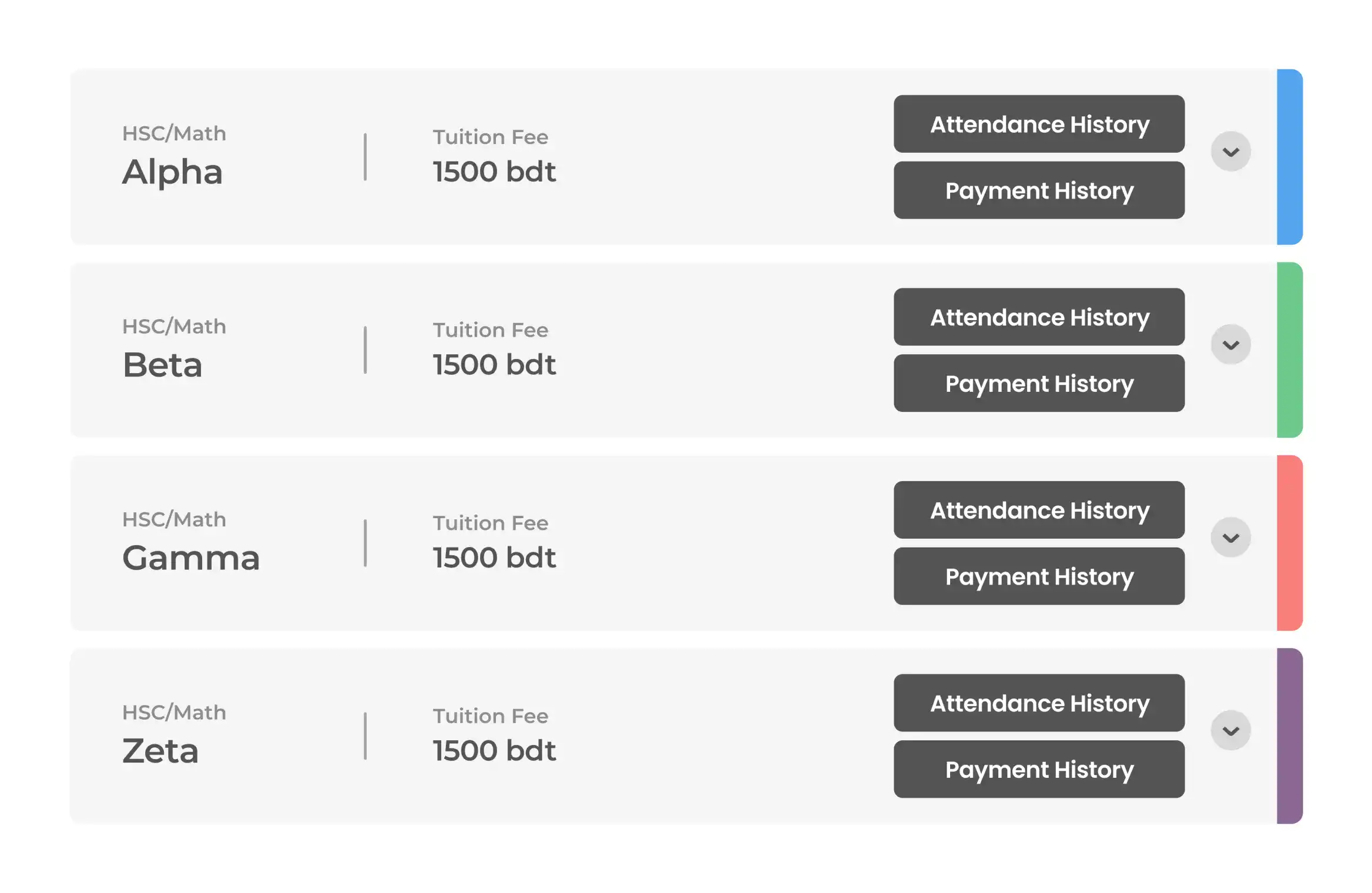View Payment History for Beta
Image resolution: width=1372 pixels, height=893 pixels.
tap(1038, 383)
